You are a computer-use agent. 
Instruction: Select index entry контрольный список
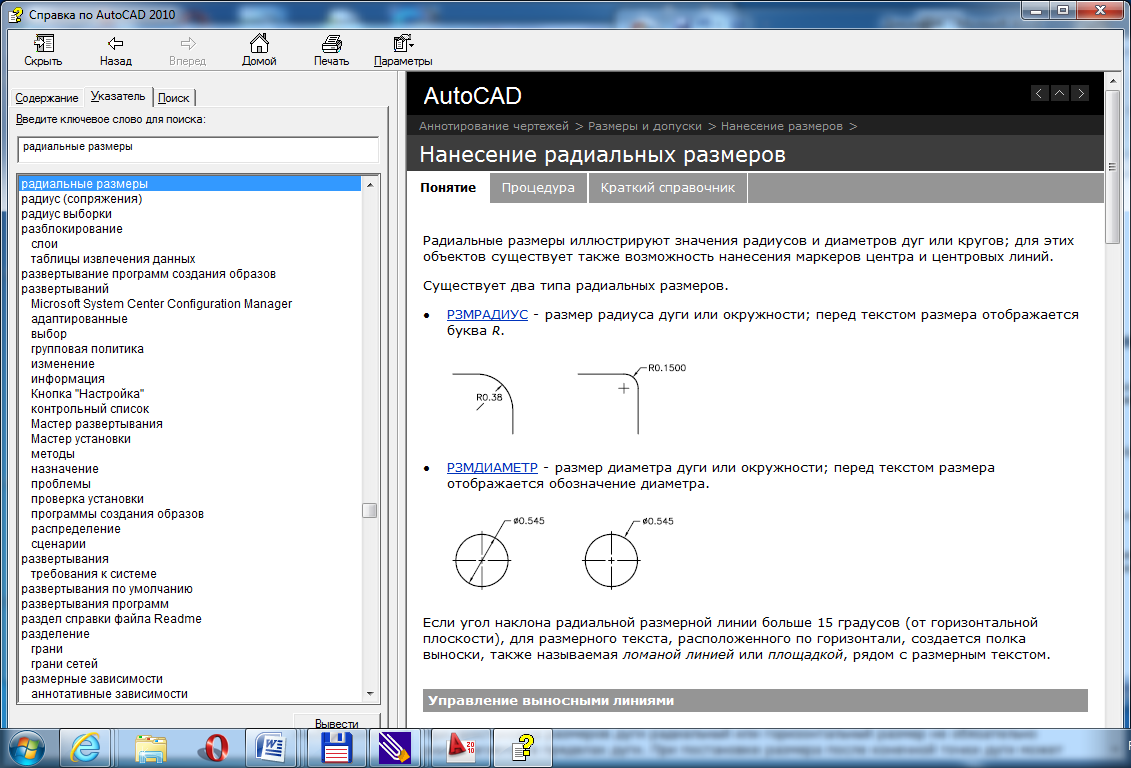point(90,409)
